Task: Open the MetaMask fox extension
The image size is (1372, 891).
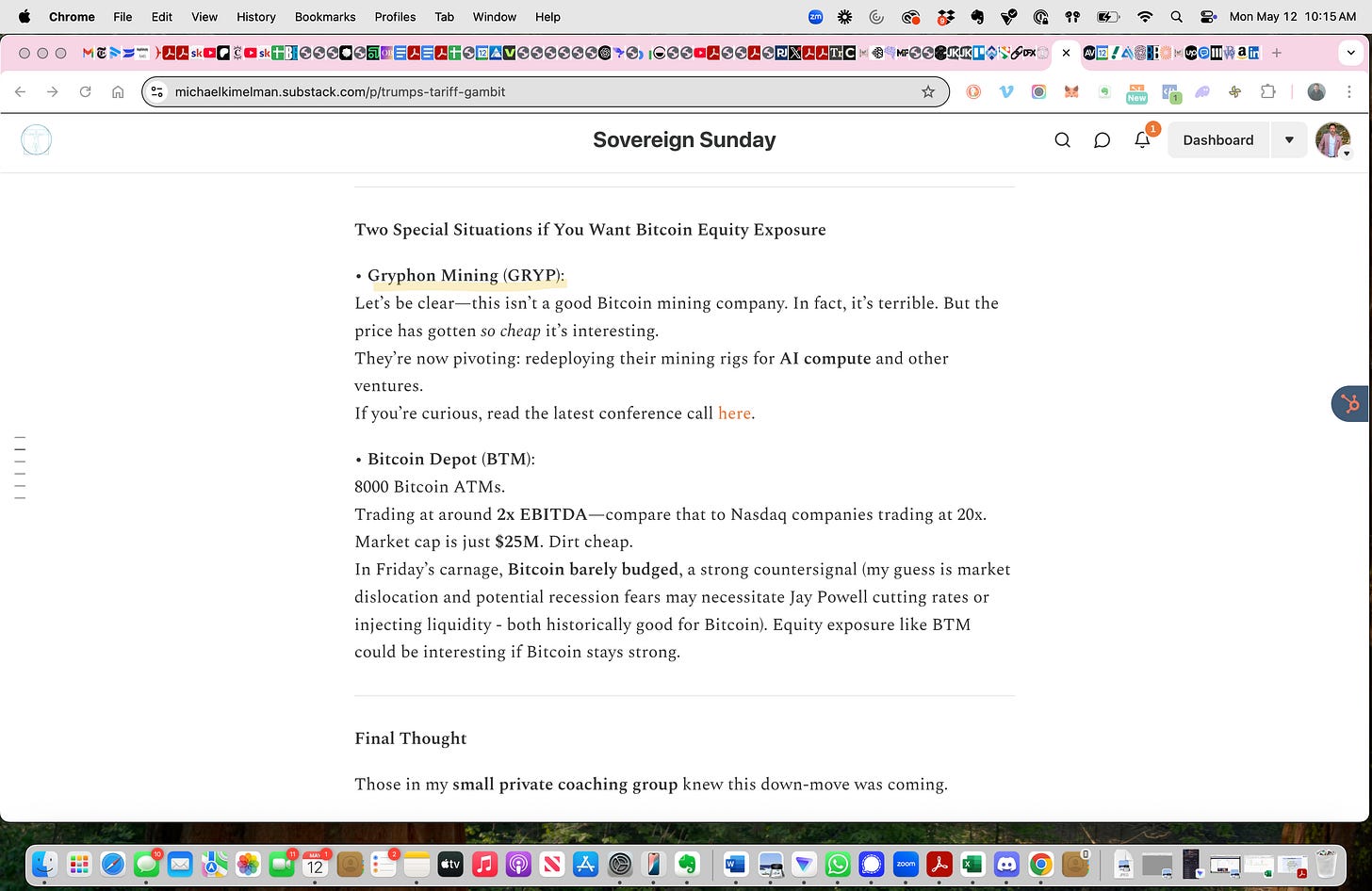Action: pos(1071,91)
